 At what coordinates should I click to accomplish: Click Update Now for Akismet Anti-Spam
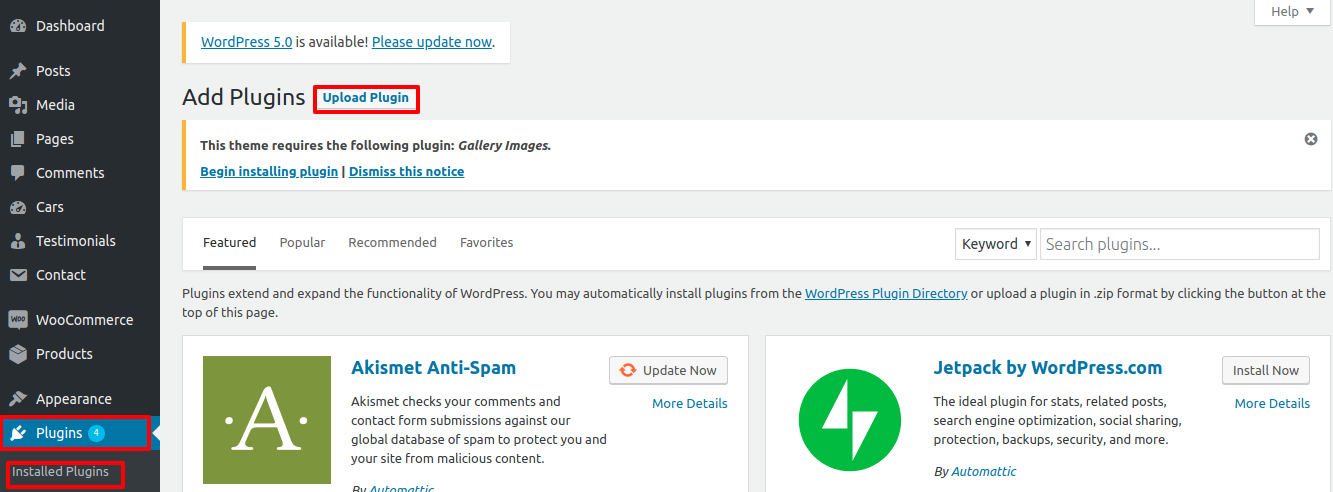click(x=668, y=370)
